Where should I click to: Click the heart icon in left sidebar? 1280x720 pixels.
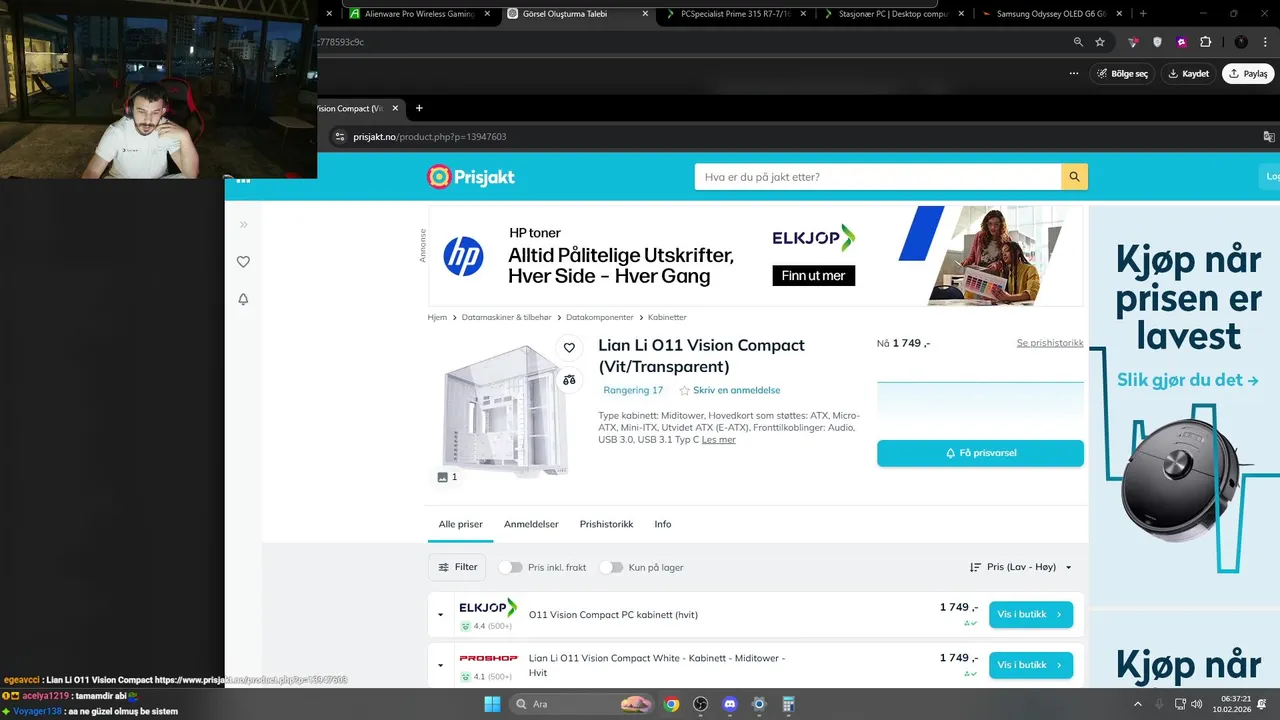(x=243, y=262)
